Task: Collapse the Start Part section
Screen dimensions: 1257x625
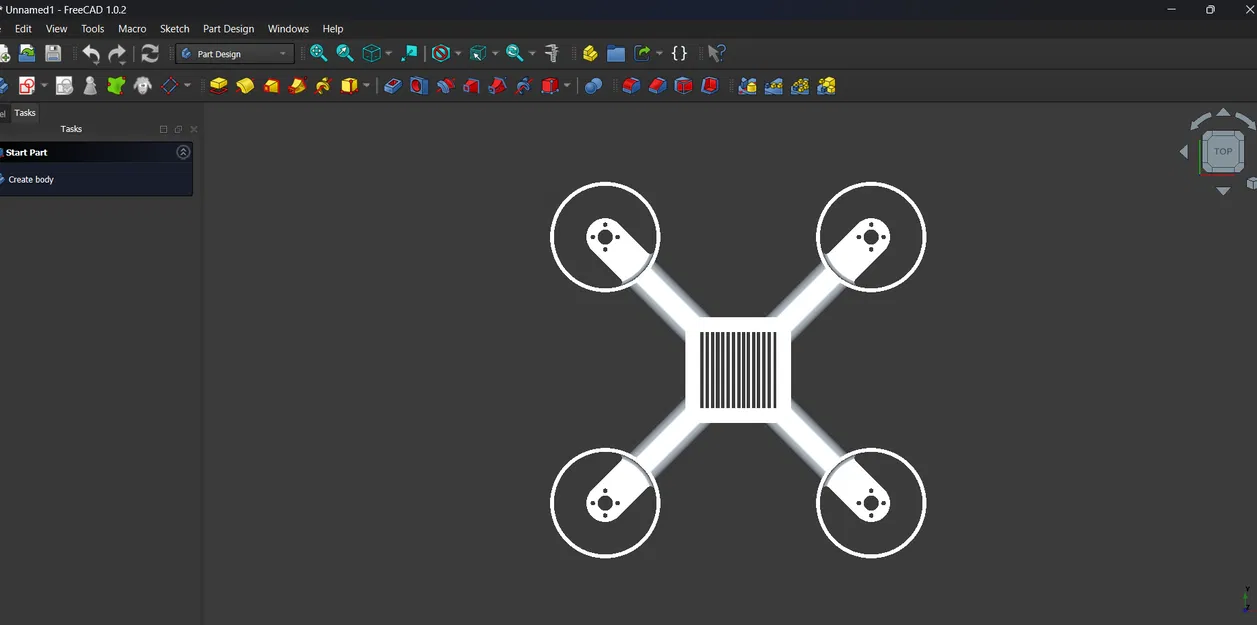Action: (182, 152)
